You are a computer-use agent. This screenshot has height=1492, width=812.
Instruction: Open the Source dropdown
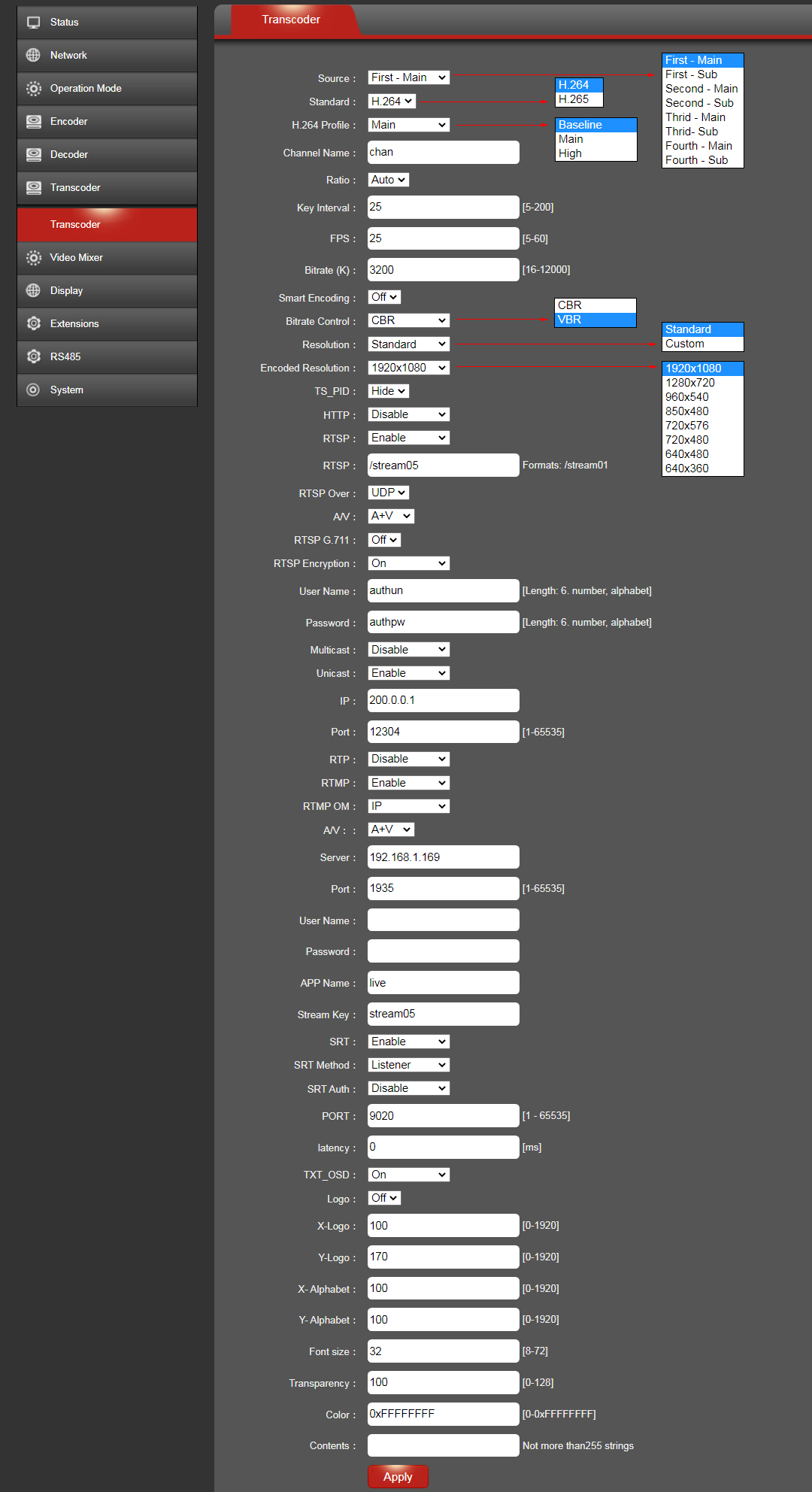(408, 77)
